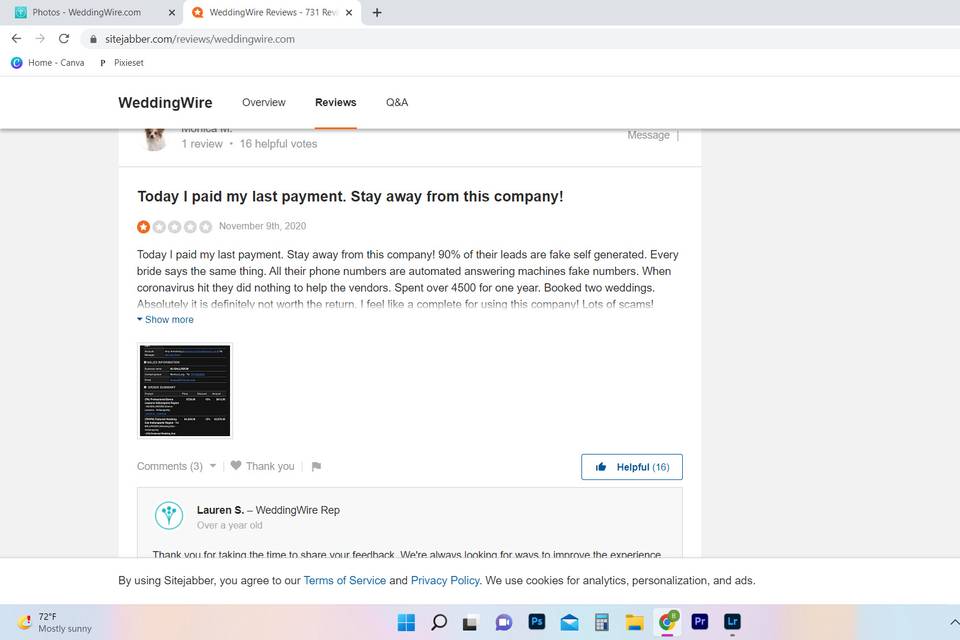Mark the review as Helpful
The height and width of the screenshot is (640, 960).
[x=632, y=467]
